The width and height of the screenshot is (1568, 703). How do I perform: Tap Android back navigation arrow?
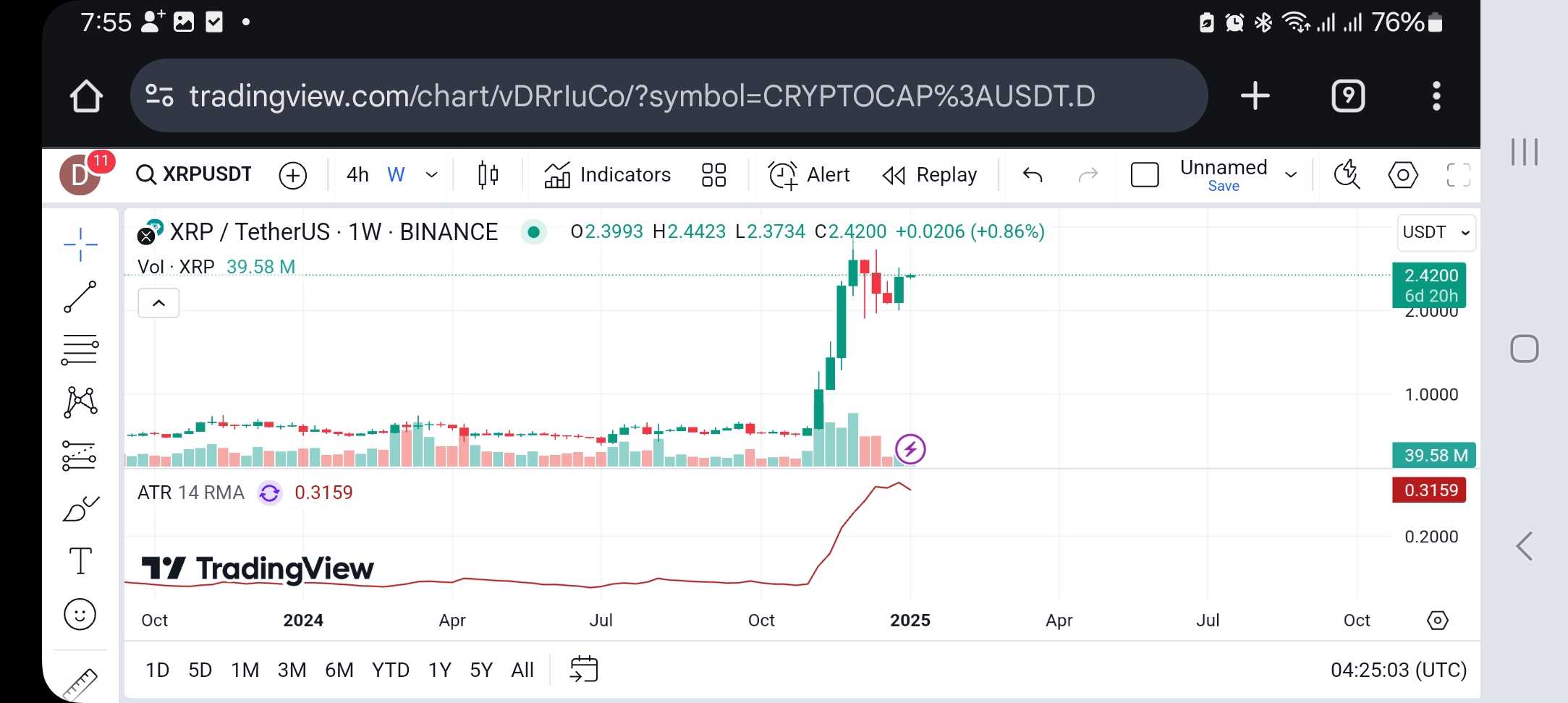pos(1524,546)
